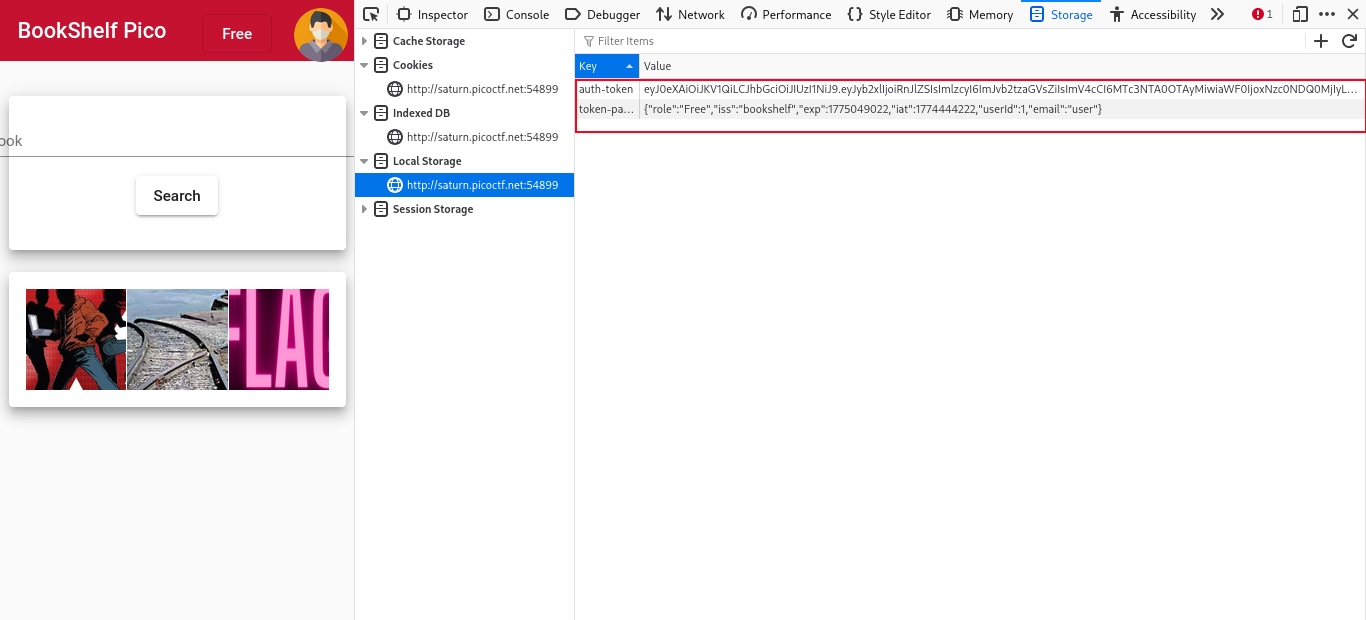Open the overflow tools chevron
The width and height of the screenshot is (1366, 620).
tap(1217, 14)
